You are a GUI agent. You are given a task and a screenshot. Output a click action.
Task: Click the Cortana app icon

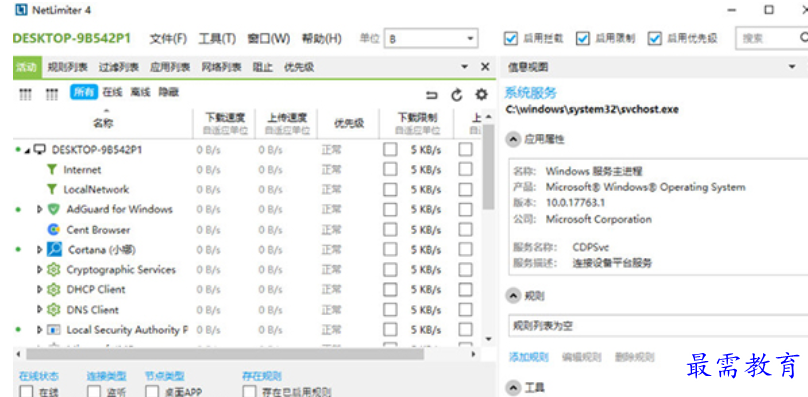tap(54, 250)
